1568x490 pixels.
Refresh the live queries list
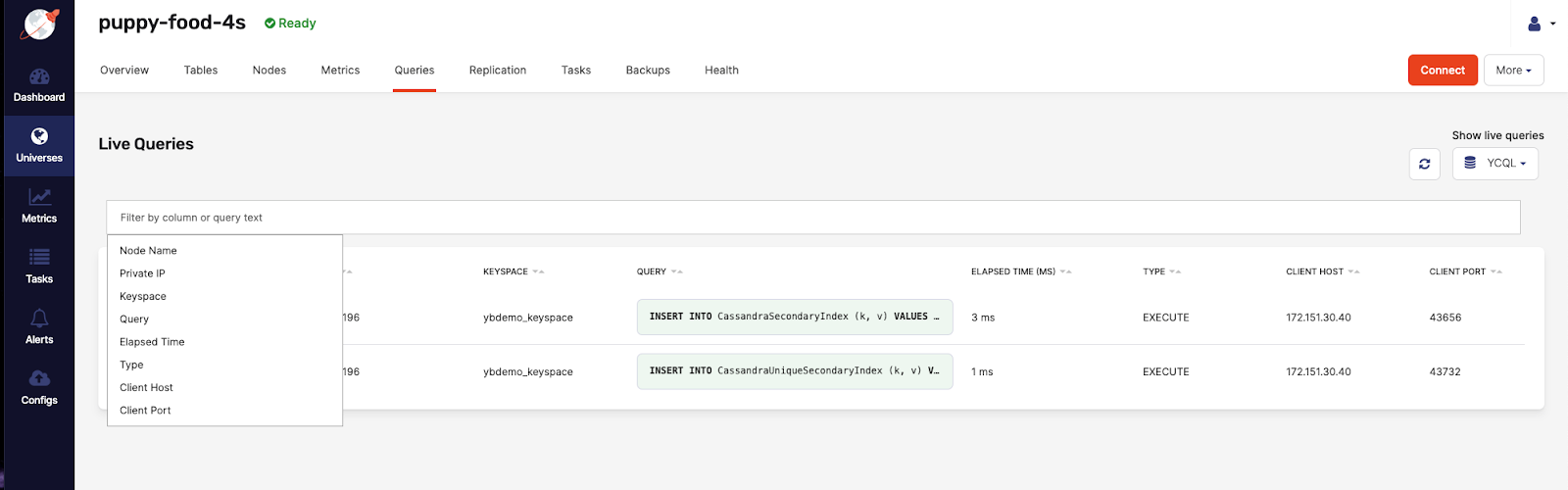tap(1424, 164)
